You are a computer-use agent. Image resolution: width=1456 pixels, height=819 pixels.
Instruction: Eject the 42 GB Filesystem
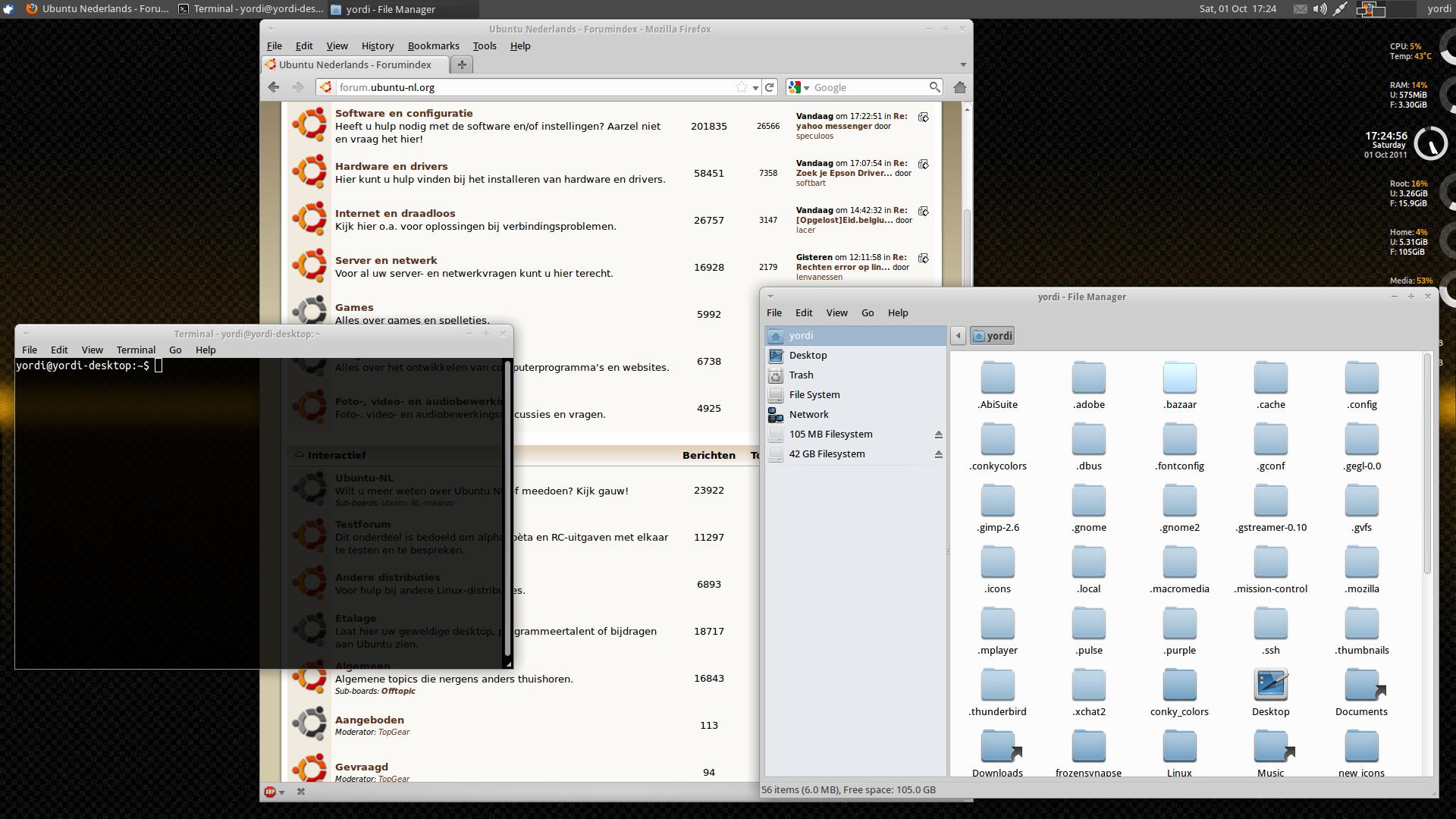(938, 454)
